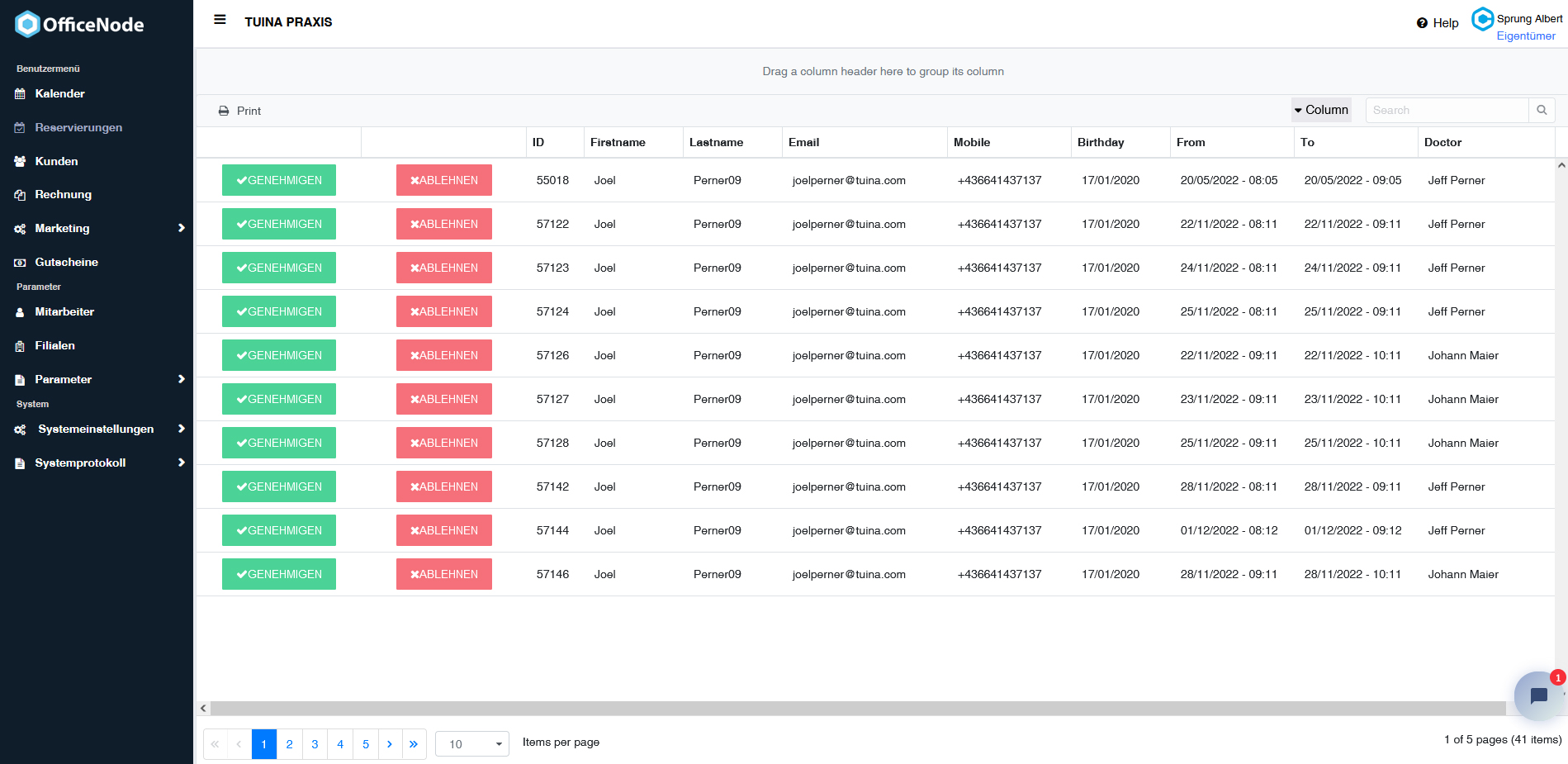Click the OfficeNode logo

[79, 25]
